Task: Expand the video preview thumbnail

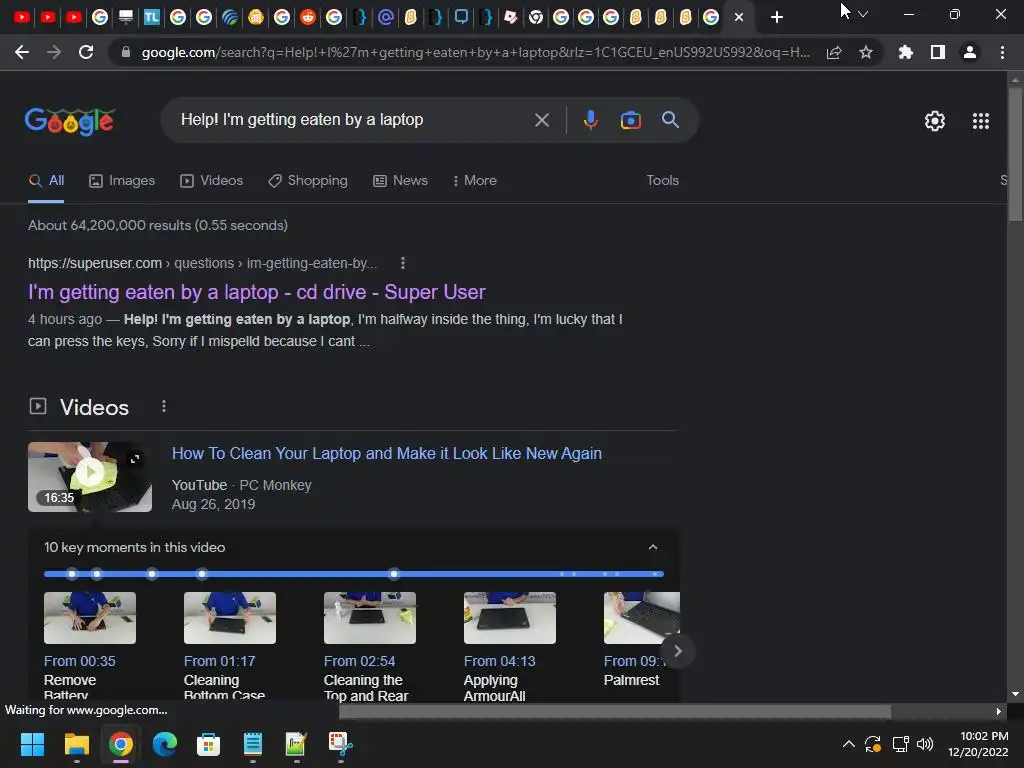Action: click(x=135, y=459)
